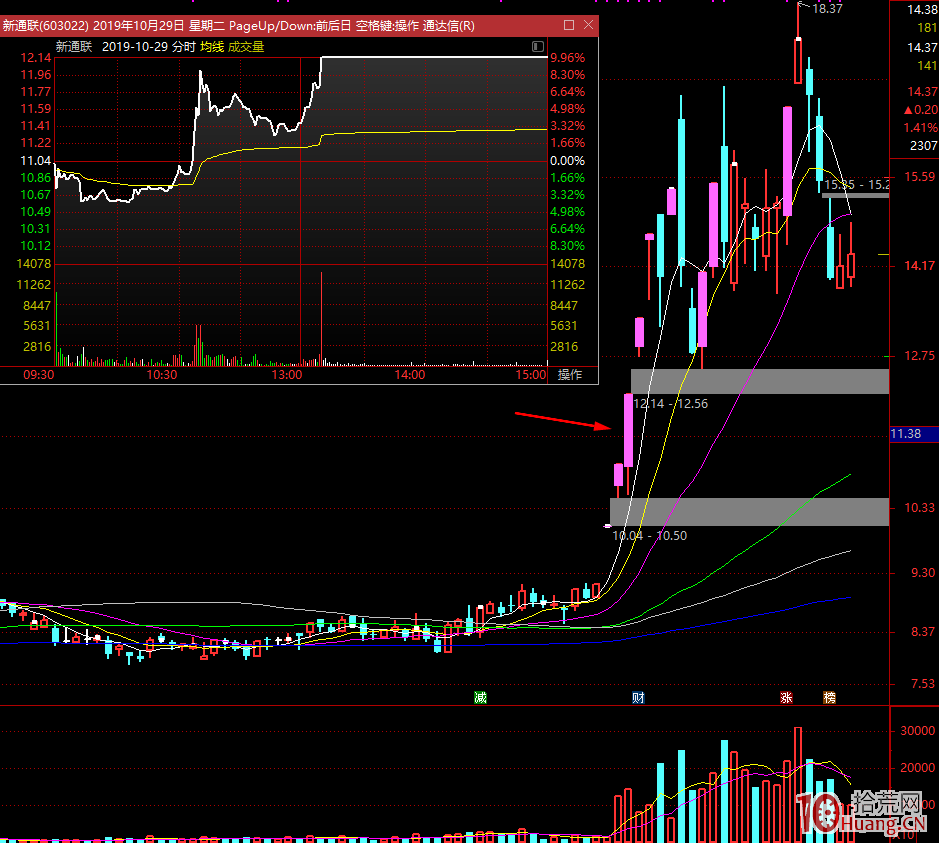Screen dimensions: 939x843
Task: Click the 15:00 time axis label
Action: [531, 375]
